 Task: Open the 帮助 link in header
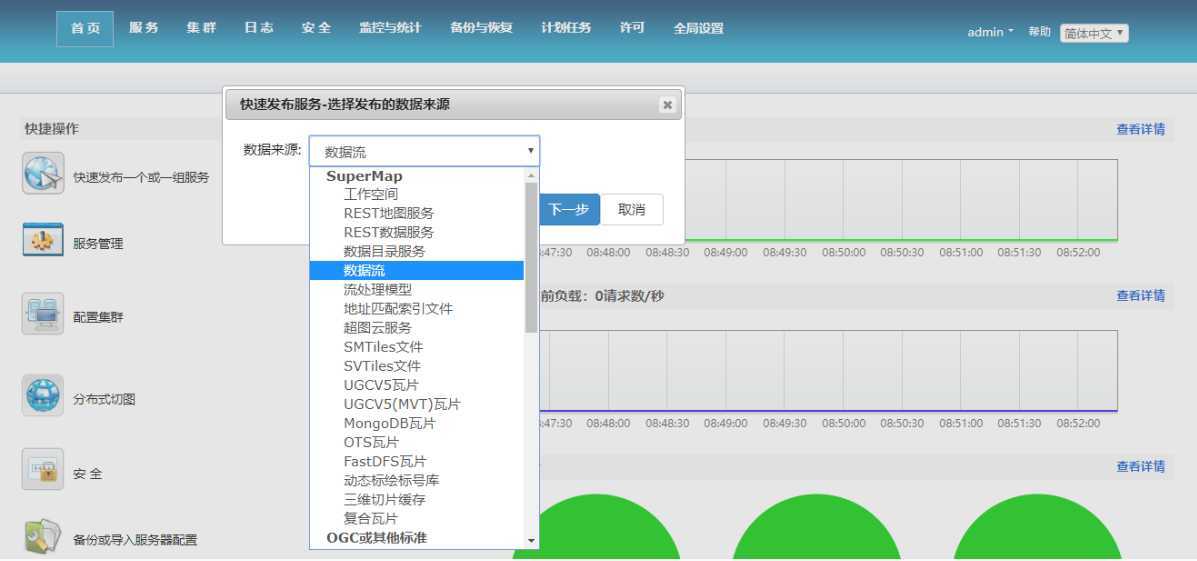(1039, 32)
